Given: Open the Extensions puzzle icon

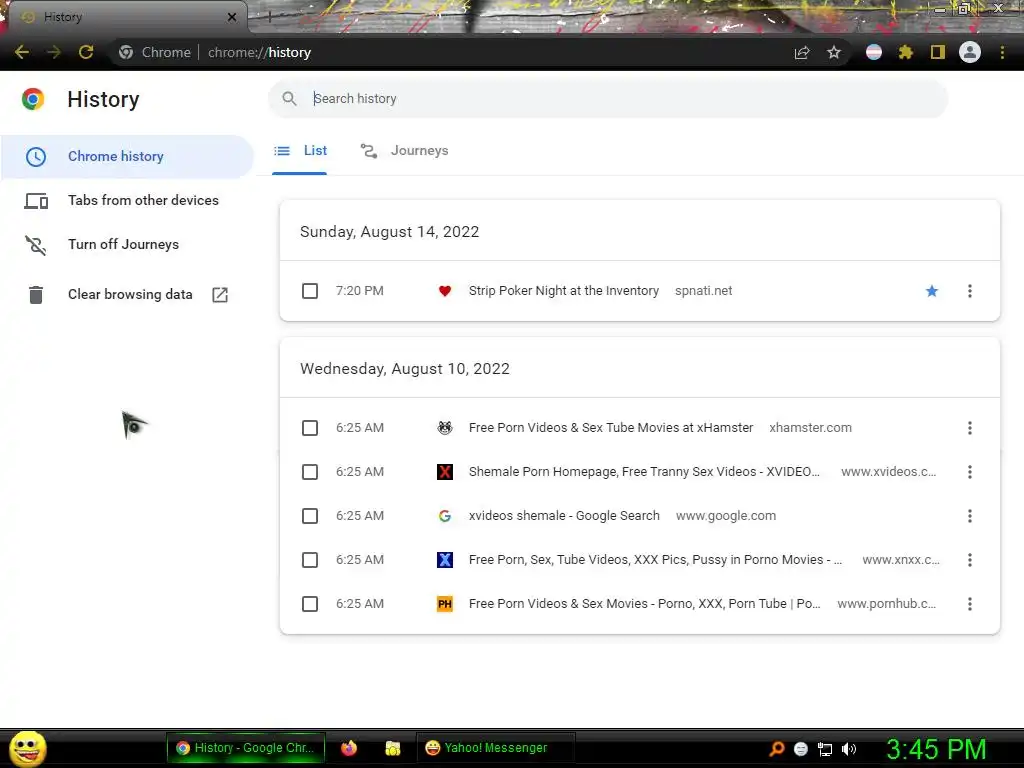Looking at the screenshot, I should tap(905, 52).
